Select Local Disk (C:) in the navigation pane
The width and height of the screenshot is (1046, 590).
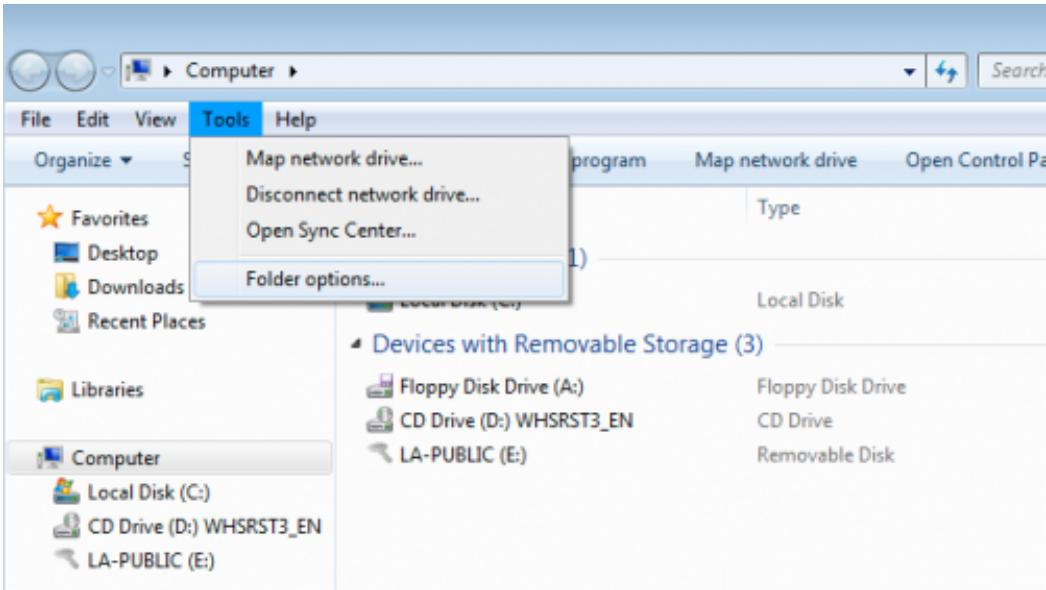coord(149,493)
